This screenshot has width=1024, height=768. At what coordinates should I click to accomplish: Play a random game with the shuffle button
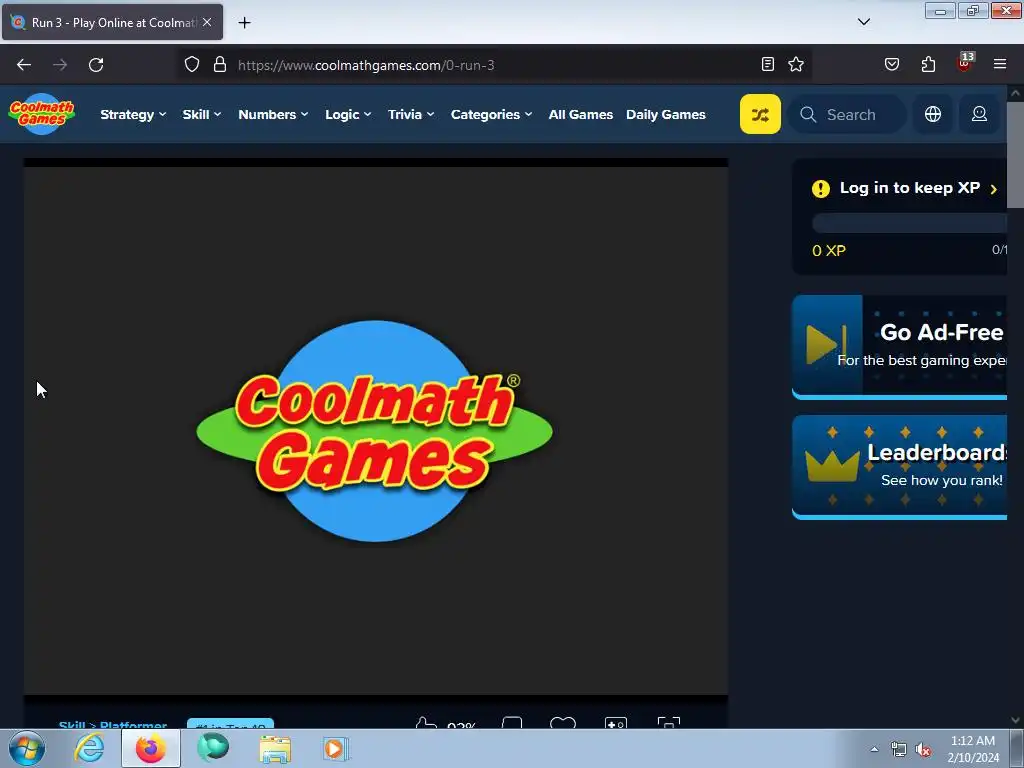point(760,114)
